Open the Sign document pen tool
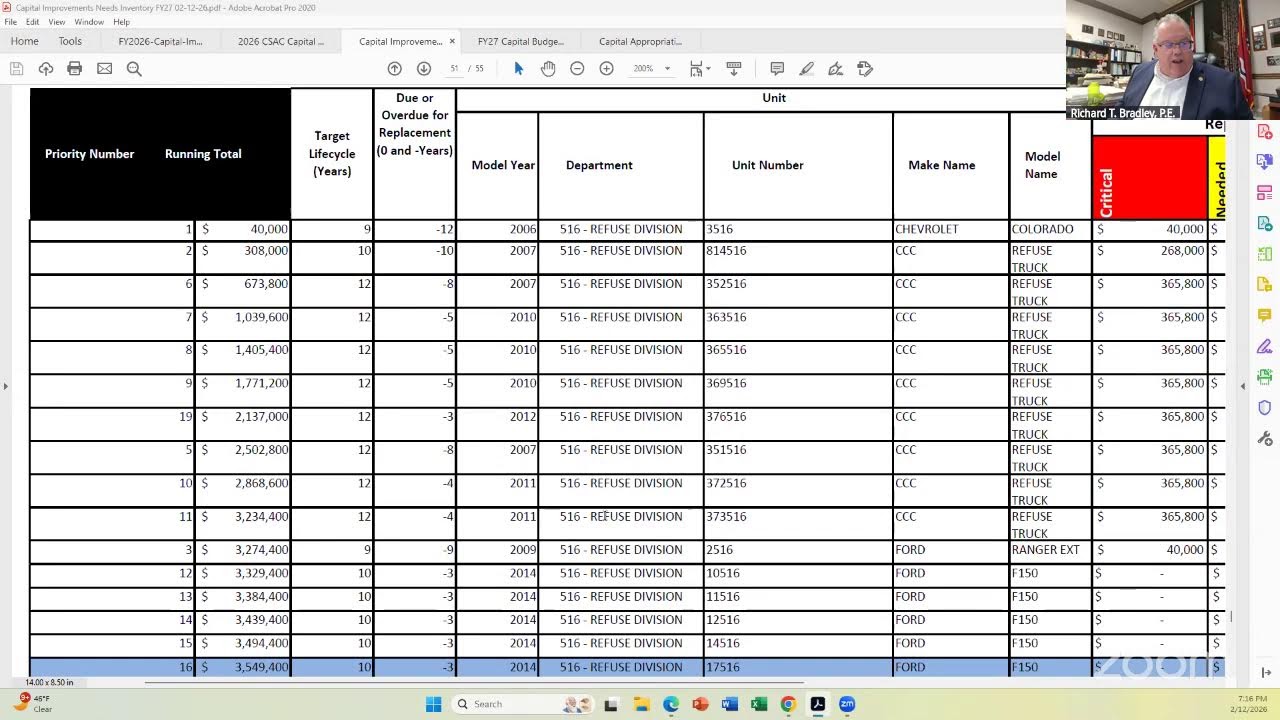Image resolution: width=1280 pixels, height=720 pixels. coord(836,69)
